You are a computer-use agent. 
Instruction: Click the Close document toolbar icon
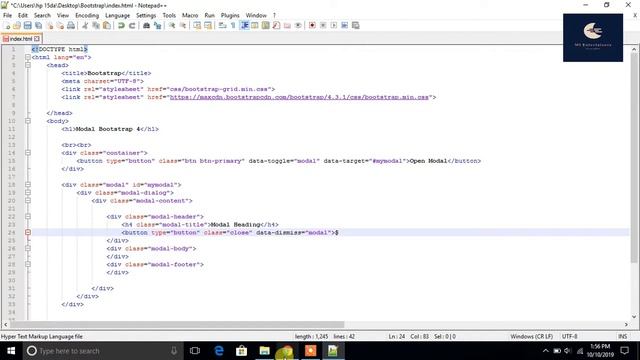coord(49,25)
